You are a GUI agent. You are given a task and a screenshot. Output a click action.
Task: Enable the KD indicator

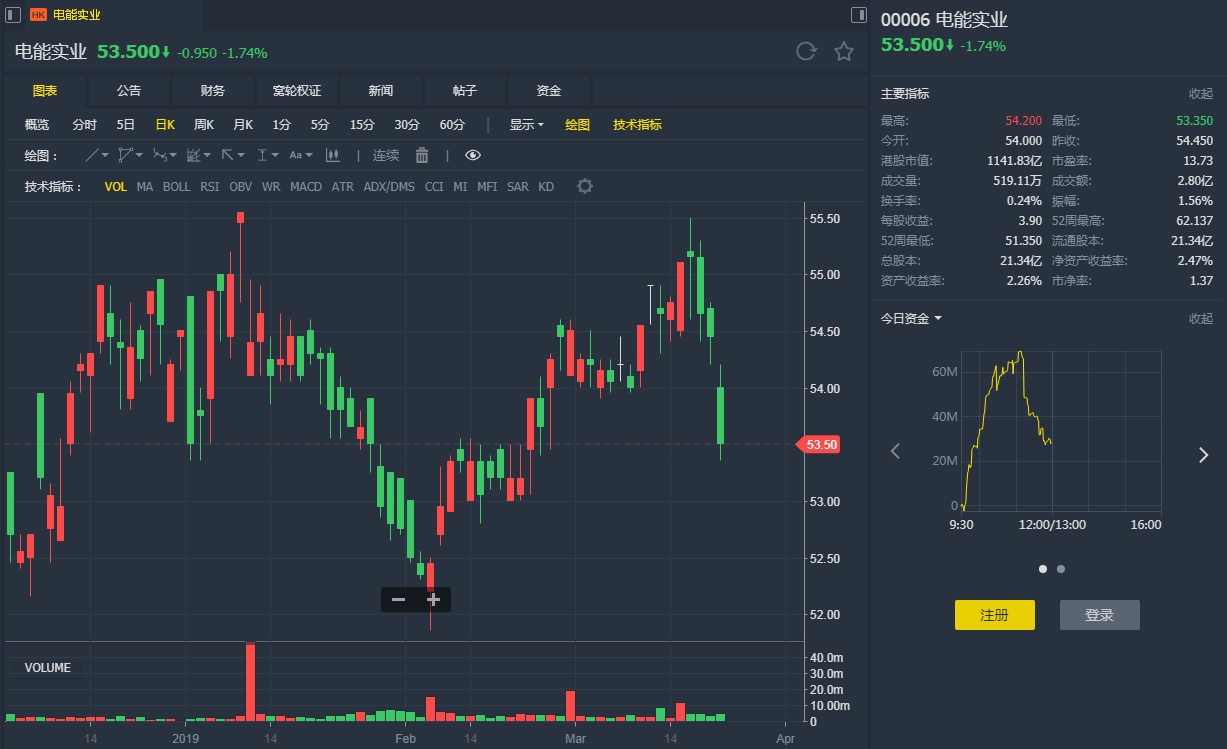click(546, 187)
